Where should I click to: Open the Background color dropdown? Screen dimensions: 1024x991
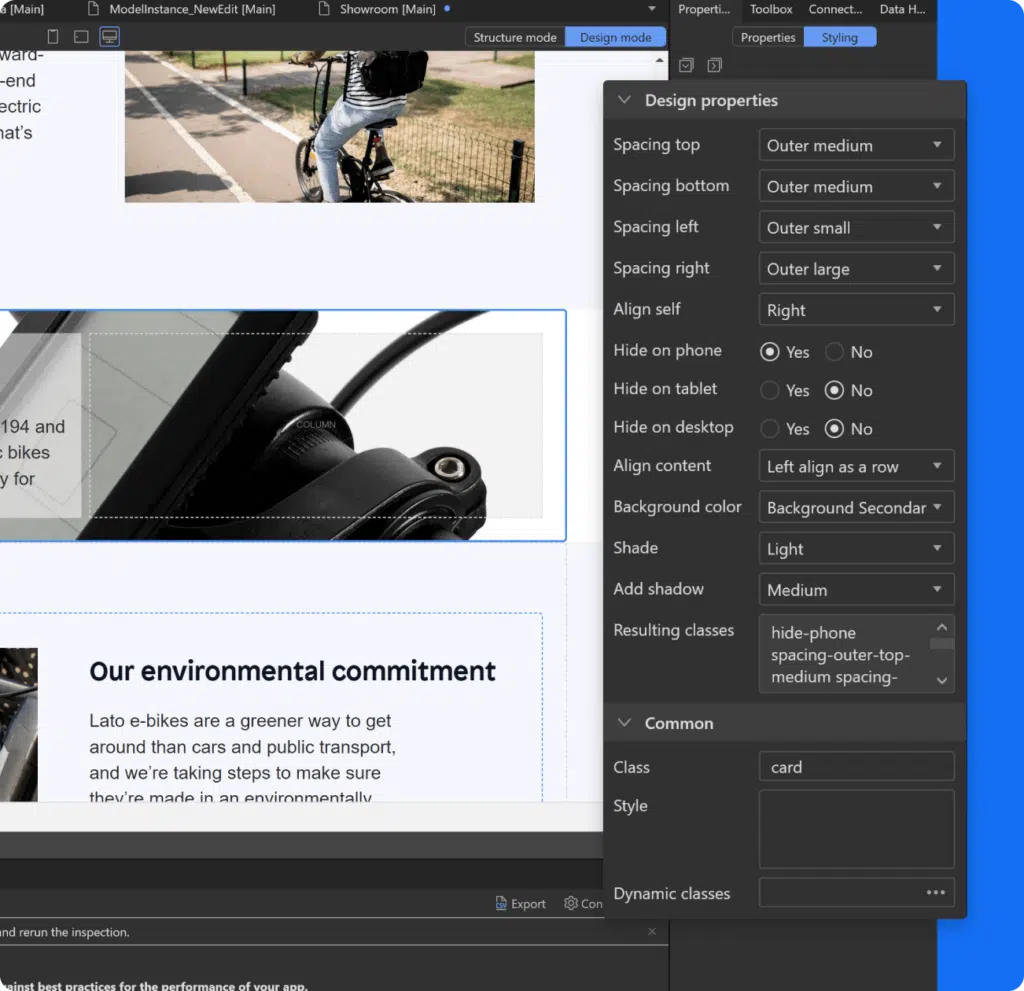tap(856, 507)
